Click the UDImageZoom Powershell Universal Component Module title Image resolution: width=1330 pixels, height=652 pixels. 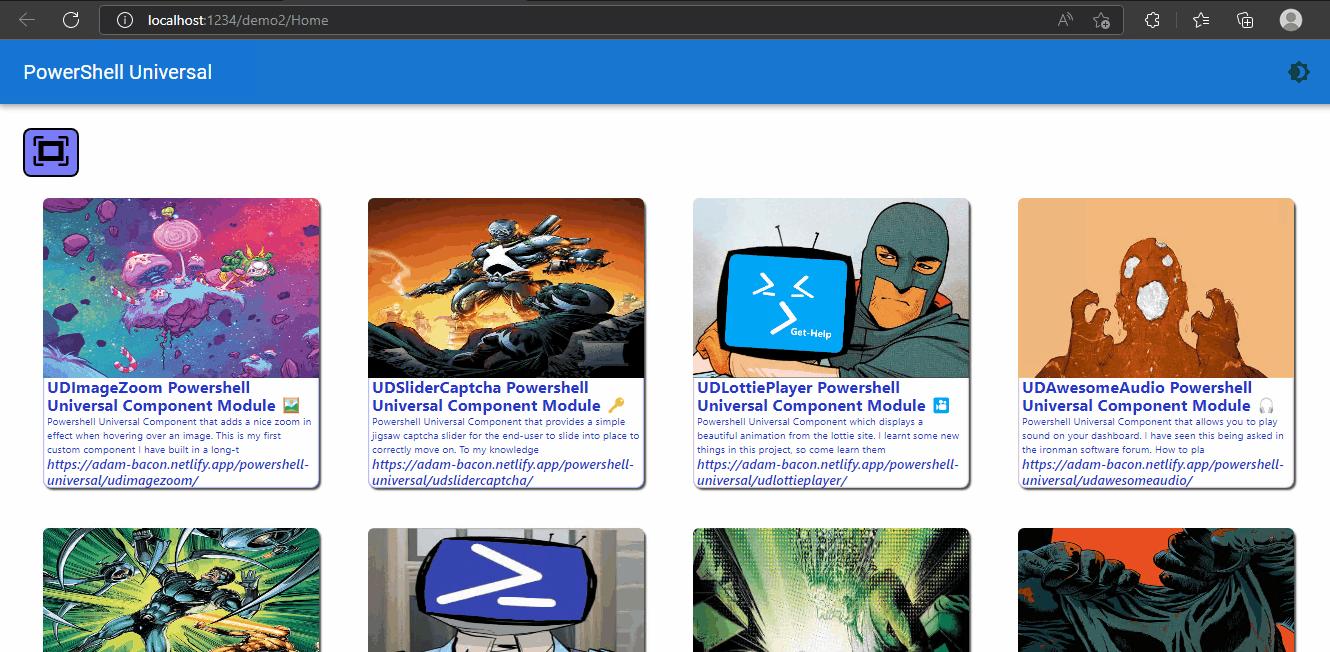(161, 397)
